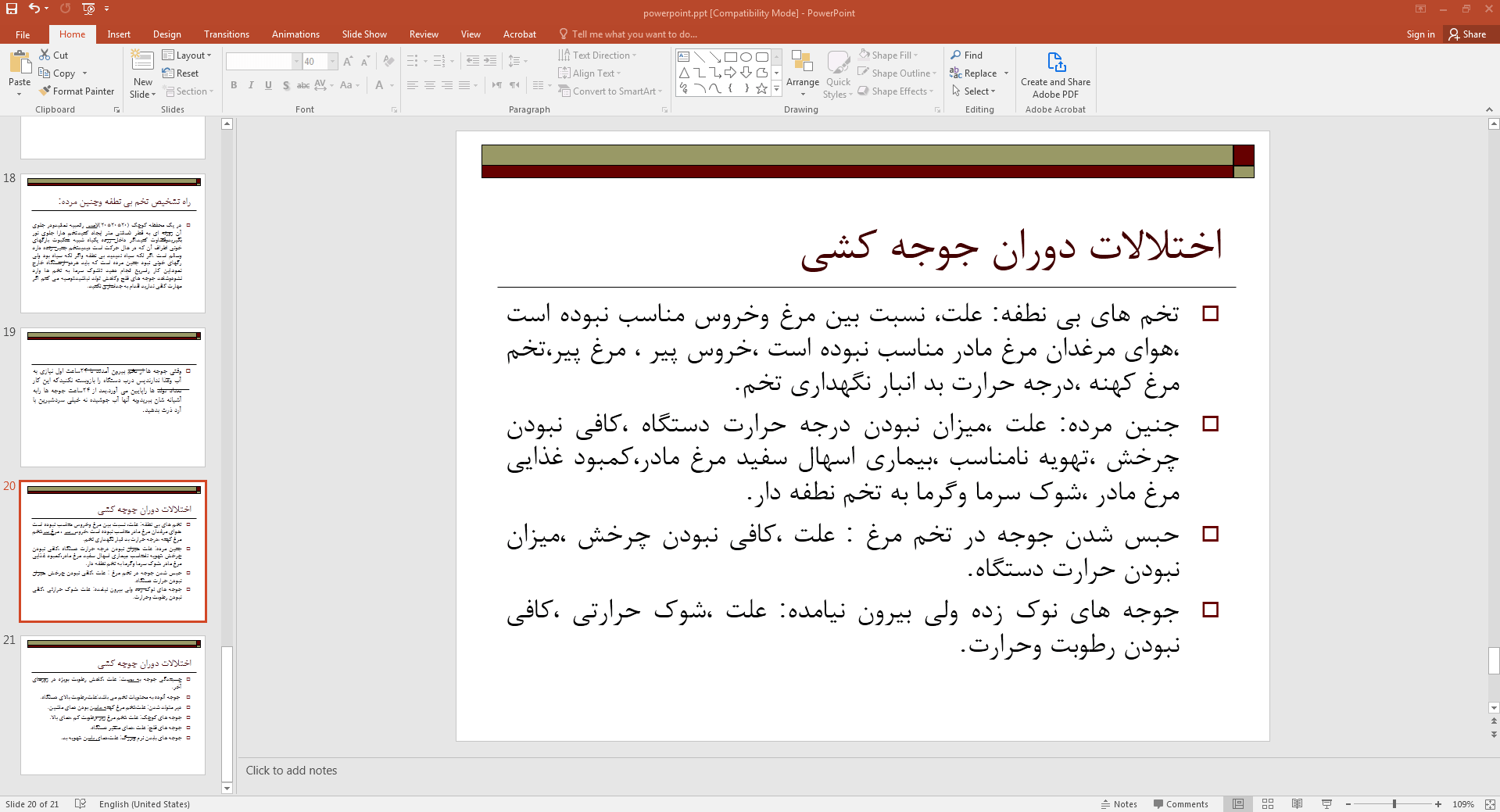Go to the Review tab
1500x812 pixels.
click(x=424, y=34)
